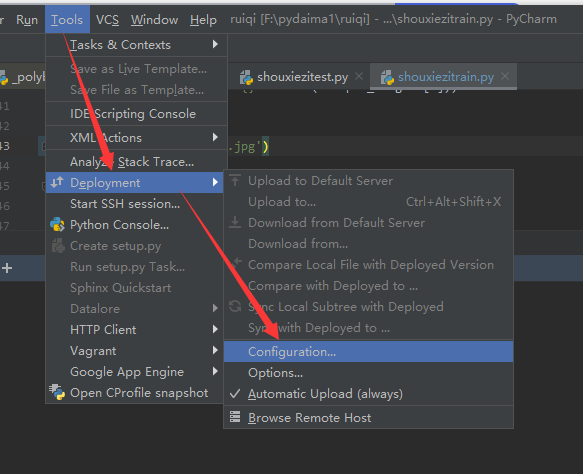Select Analyze Stack Trace
The width and height of the screenshot is (583, 474).
pyautogui.click(x=136, y=162)
